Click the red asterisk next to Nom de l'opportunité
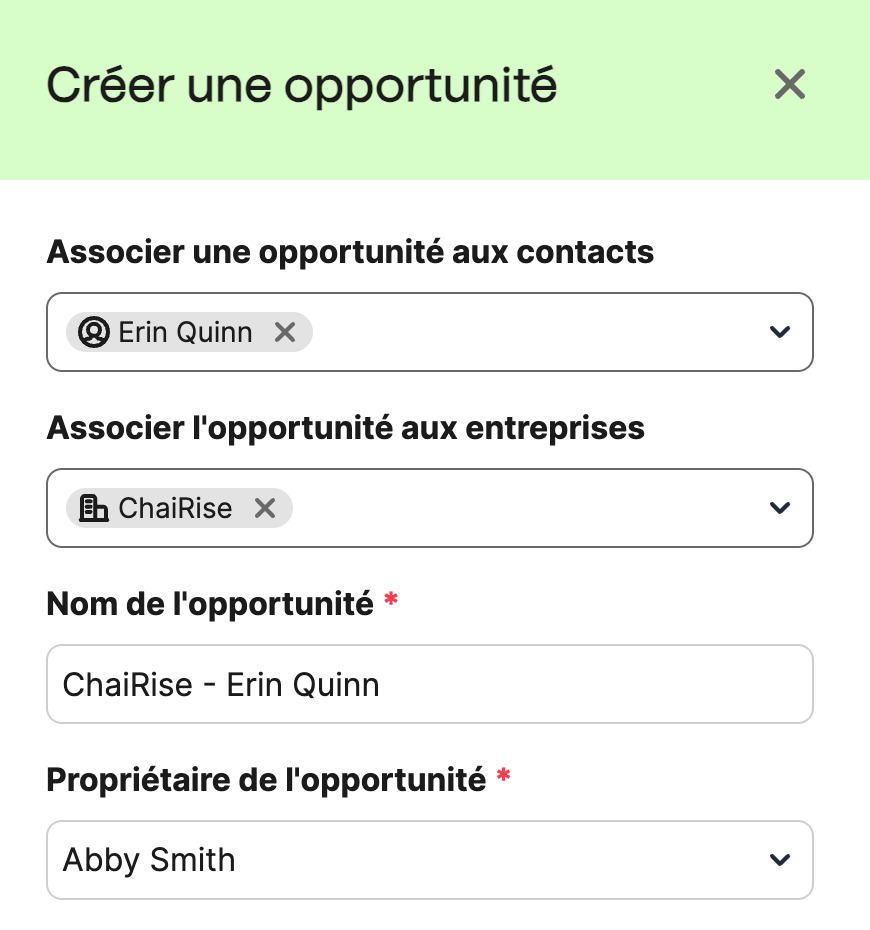Viewport: 870px width, 930px height. point(391,598)
